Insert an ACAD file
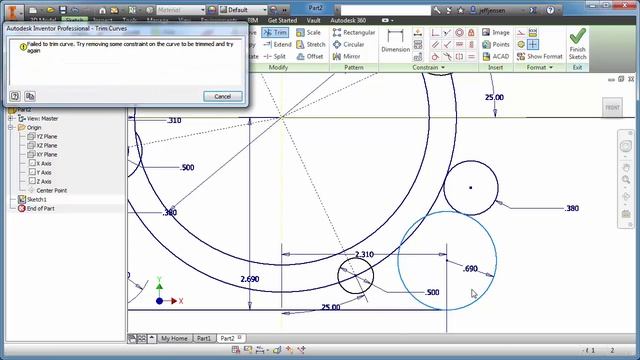The width and height of the screenshot is (640, 360). pyautogui.click(x=496, y=56)
